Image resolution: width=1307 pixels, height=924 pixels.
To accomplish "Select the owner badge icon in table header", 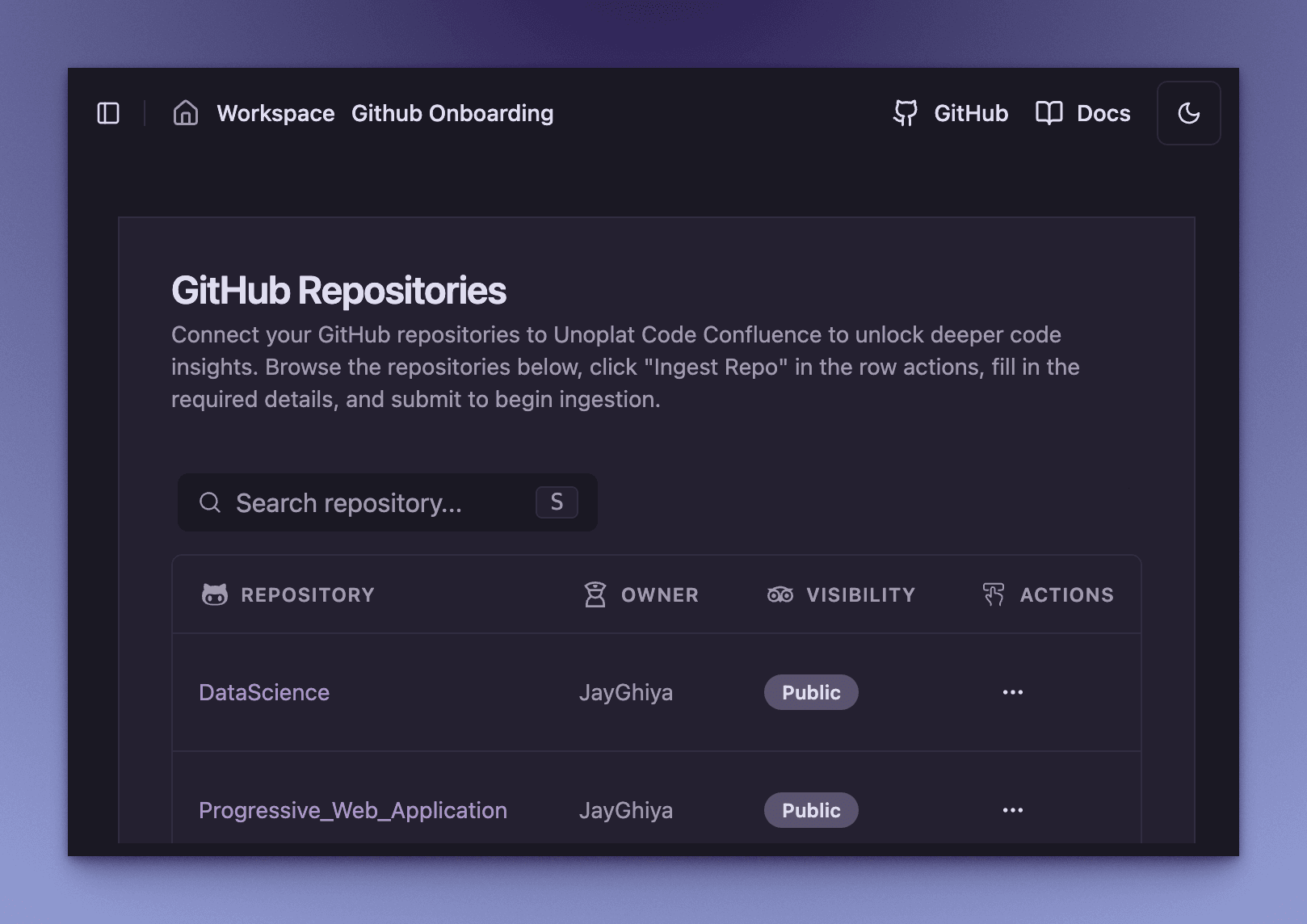I will pyautogui.click(x=595, y=594).
